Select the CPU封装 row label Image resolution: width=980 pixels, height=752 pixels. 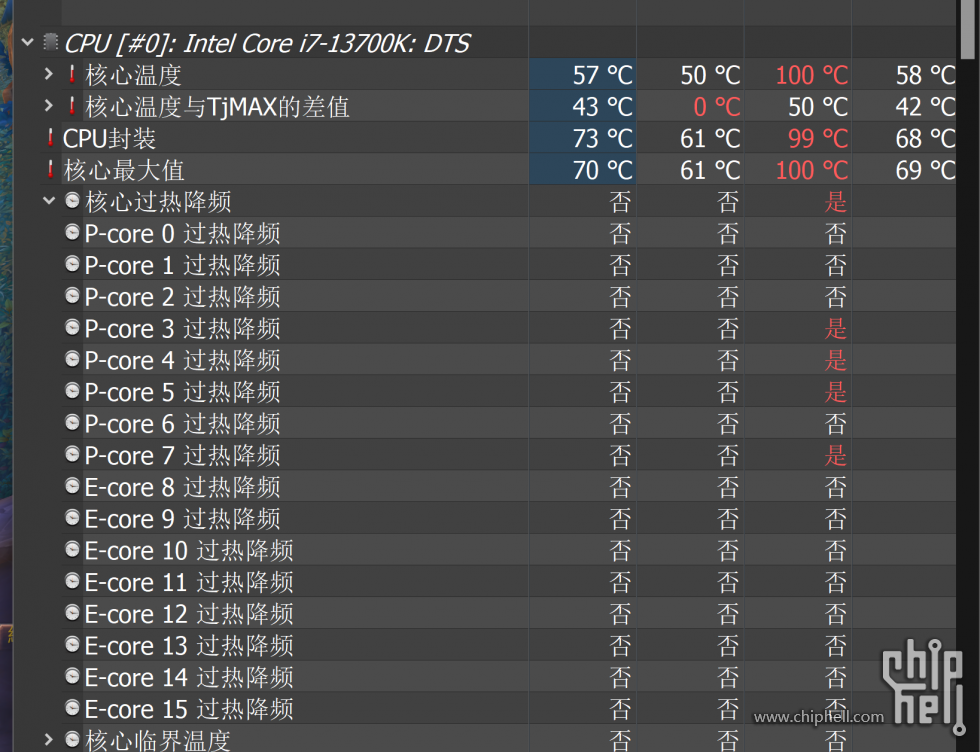coord(109,139)
